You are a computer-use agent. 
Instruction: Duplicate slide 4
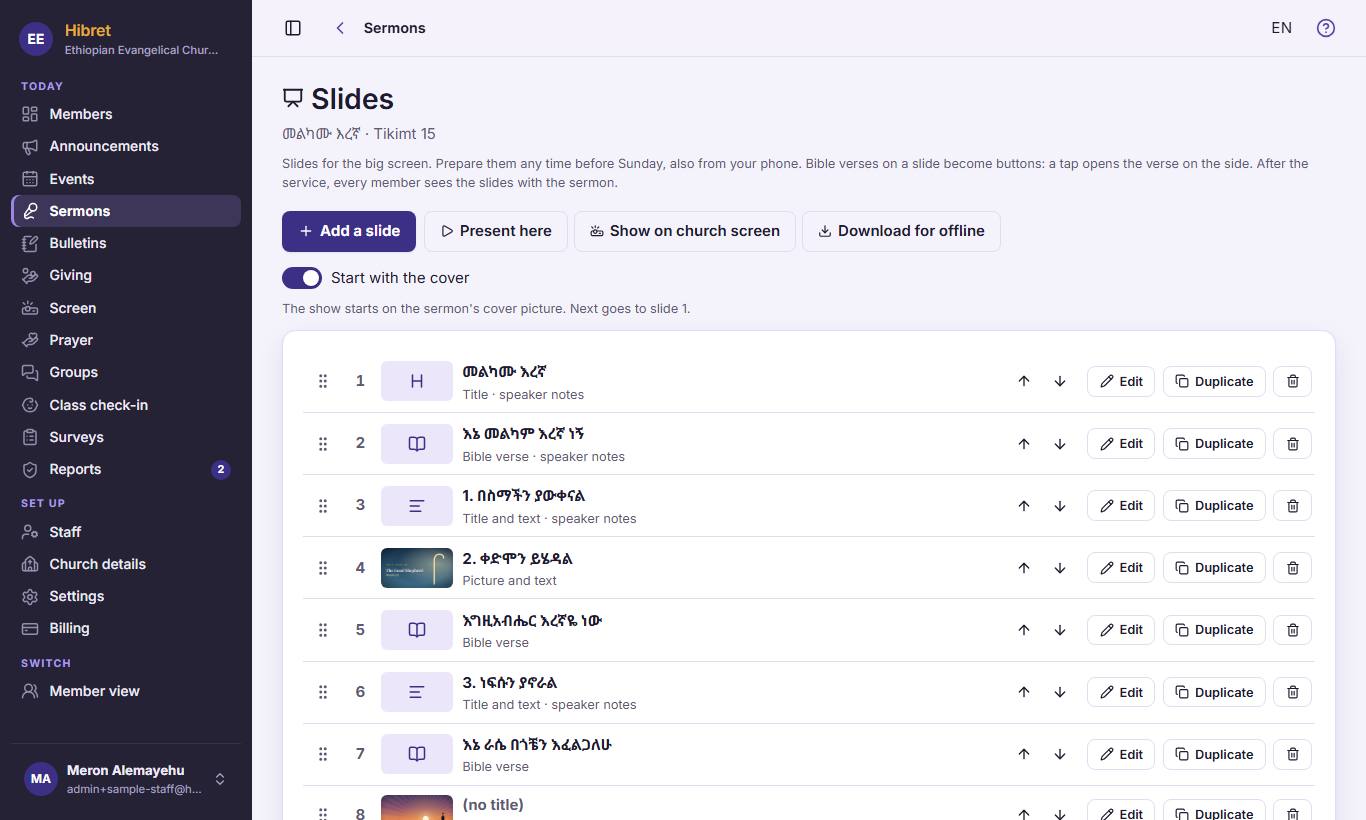pos(1214,568)
